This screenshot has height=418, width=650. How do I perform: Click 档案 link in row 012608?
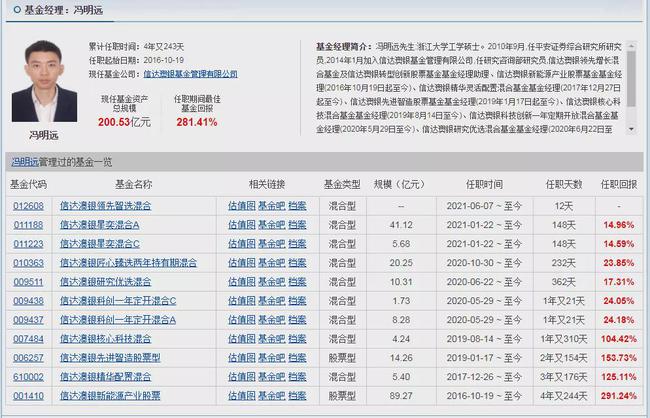pos(297,206)
